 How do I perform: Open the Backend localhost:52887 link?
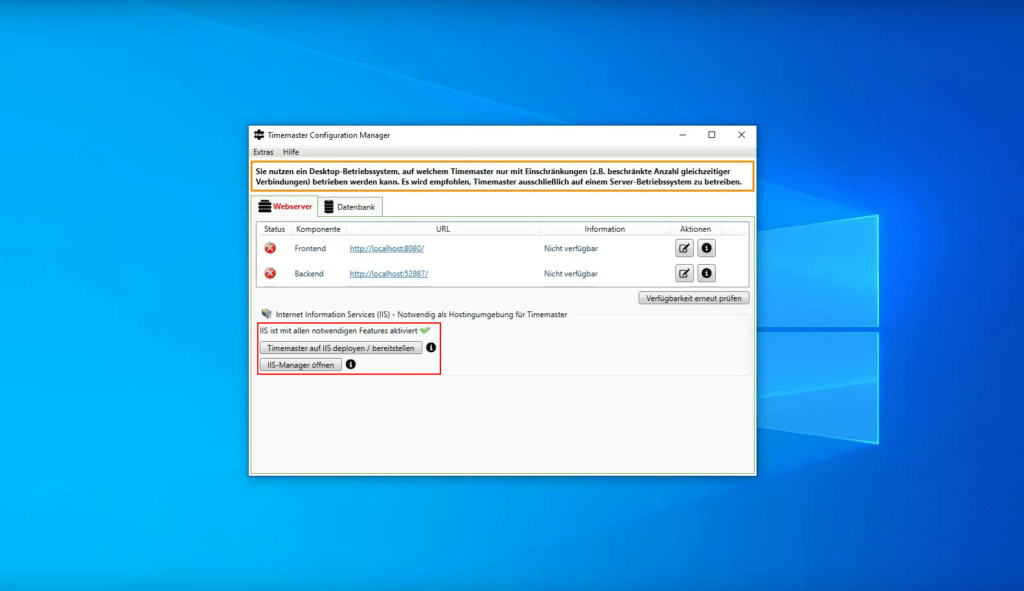coord(389,273)
